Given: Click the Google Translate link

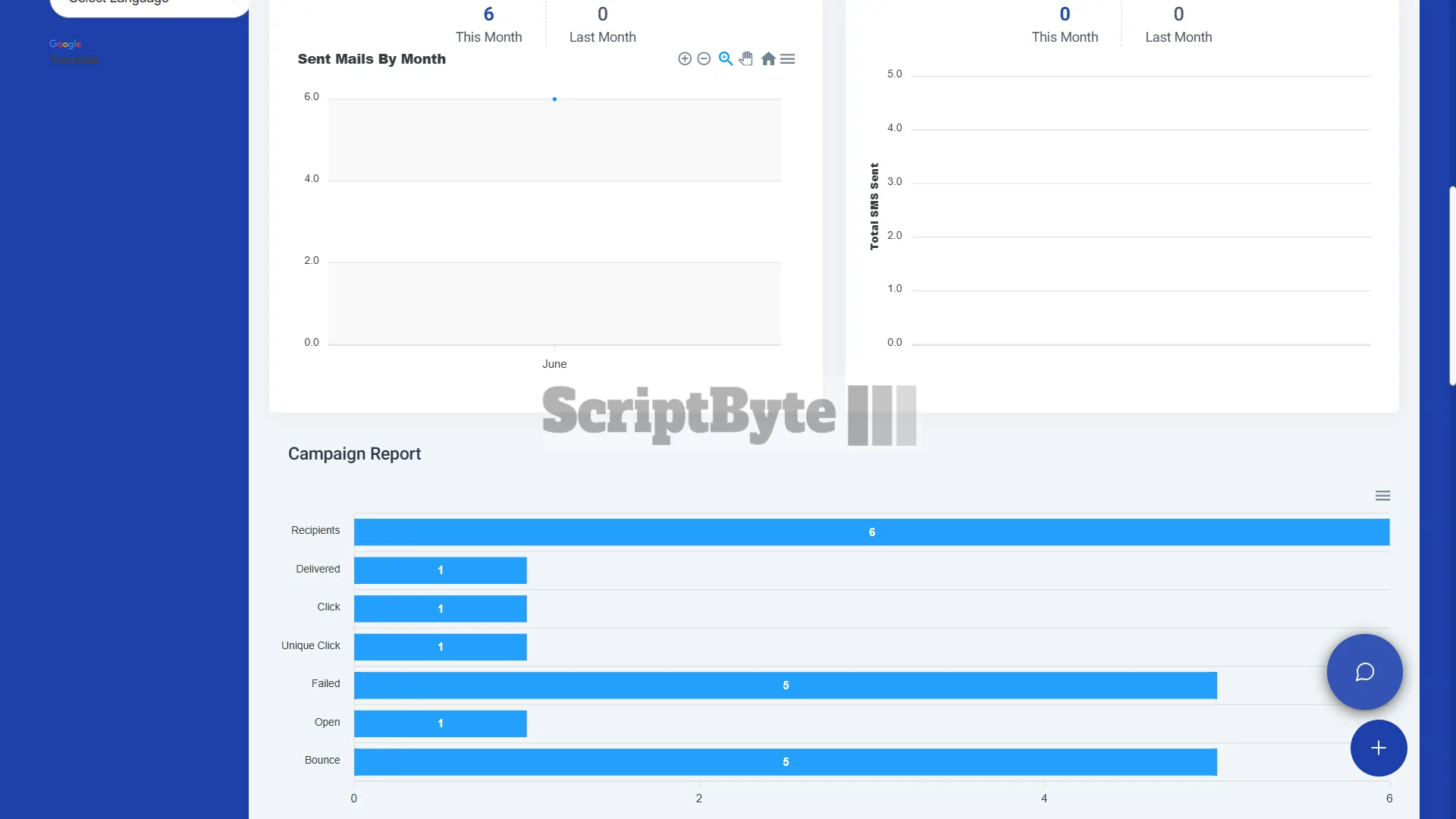Looking at the screenshot, I should [x=74, y=59].
